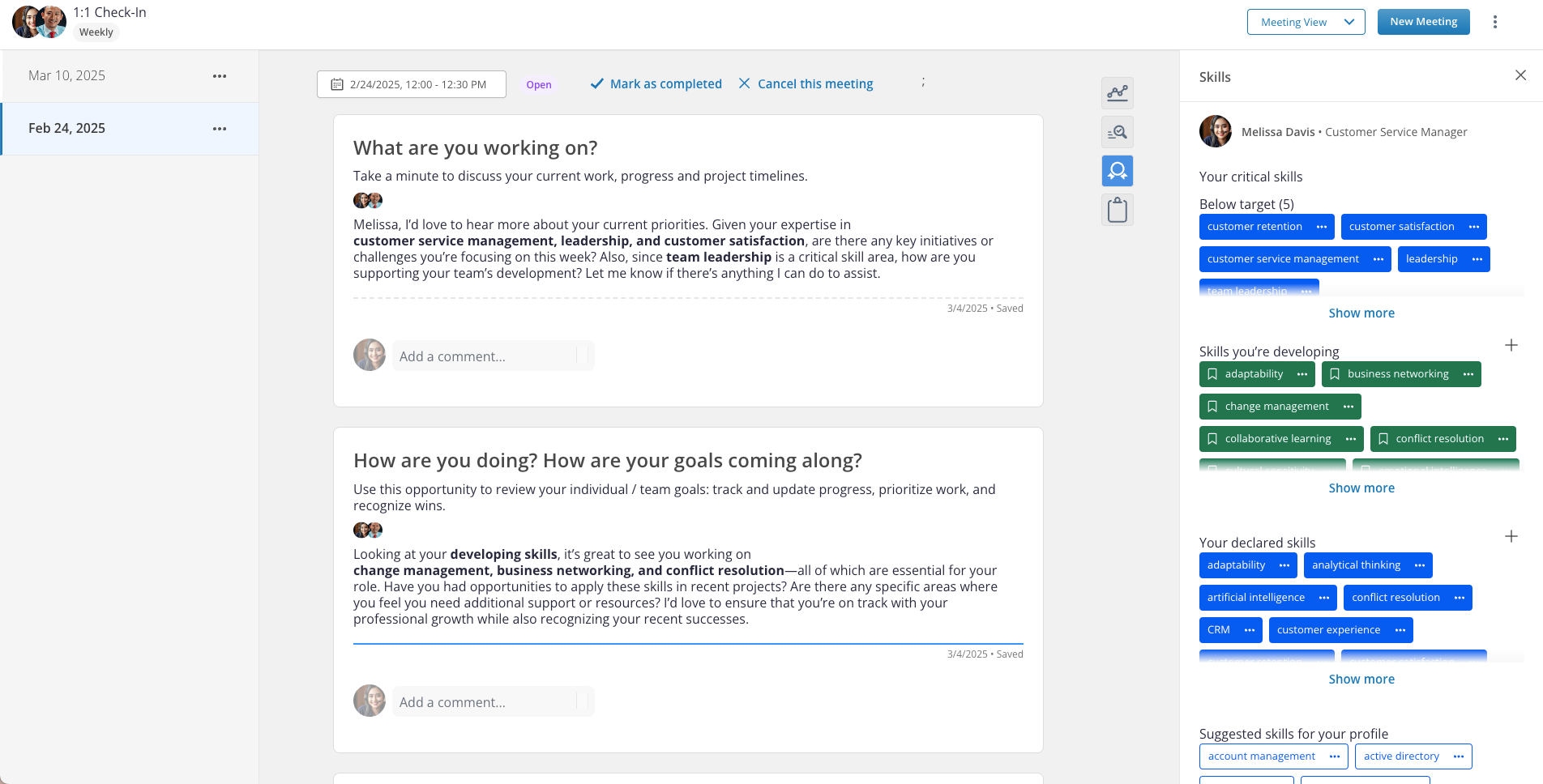
Task: Toggle the bookmark on conflict resolution developing skill
Action: pyautogui.click(x=1383, y=439)
